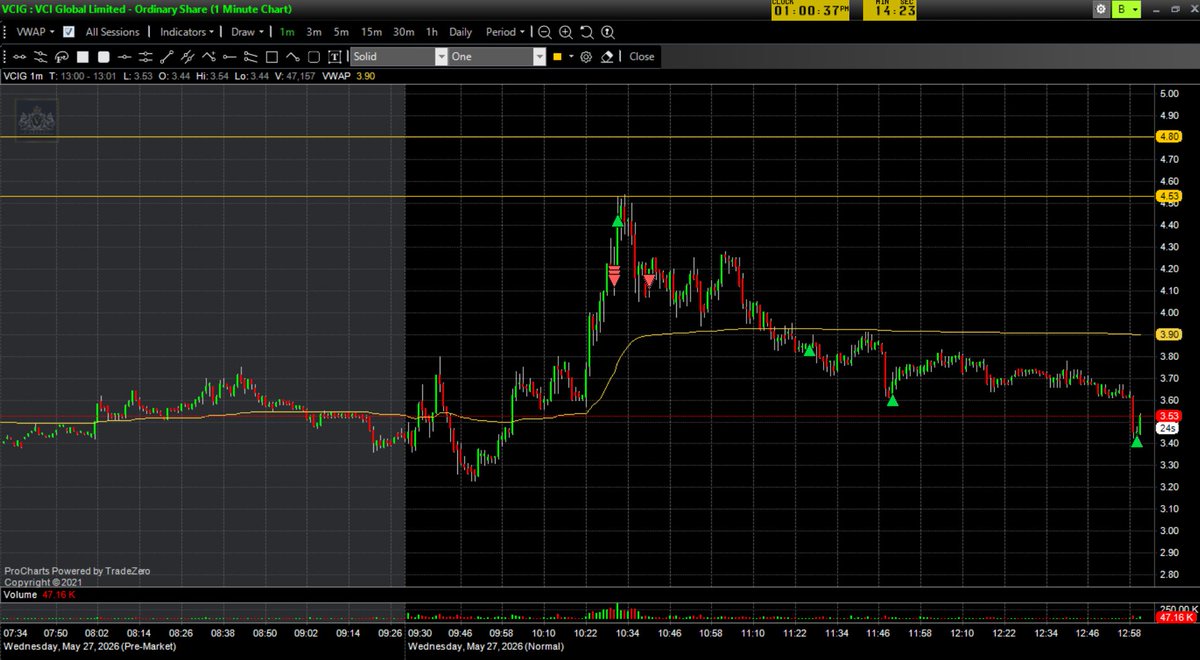Switch to the Daily timeframe
Viewport: 1200px width, 660px height.
pyautogui.click(x=460, y=31)
